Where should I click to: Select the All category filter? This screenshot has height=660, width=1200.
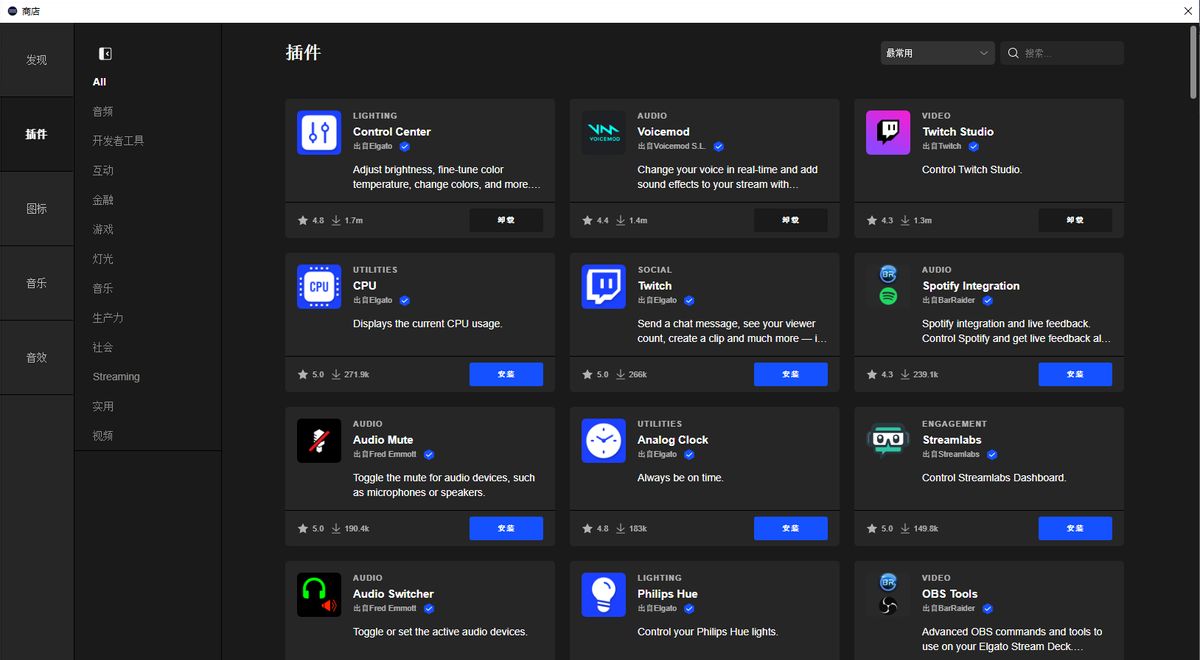tap(100, 82)
